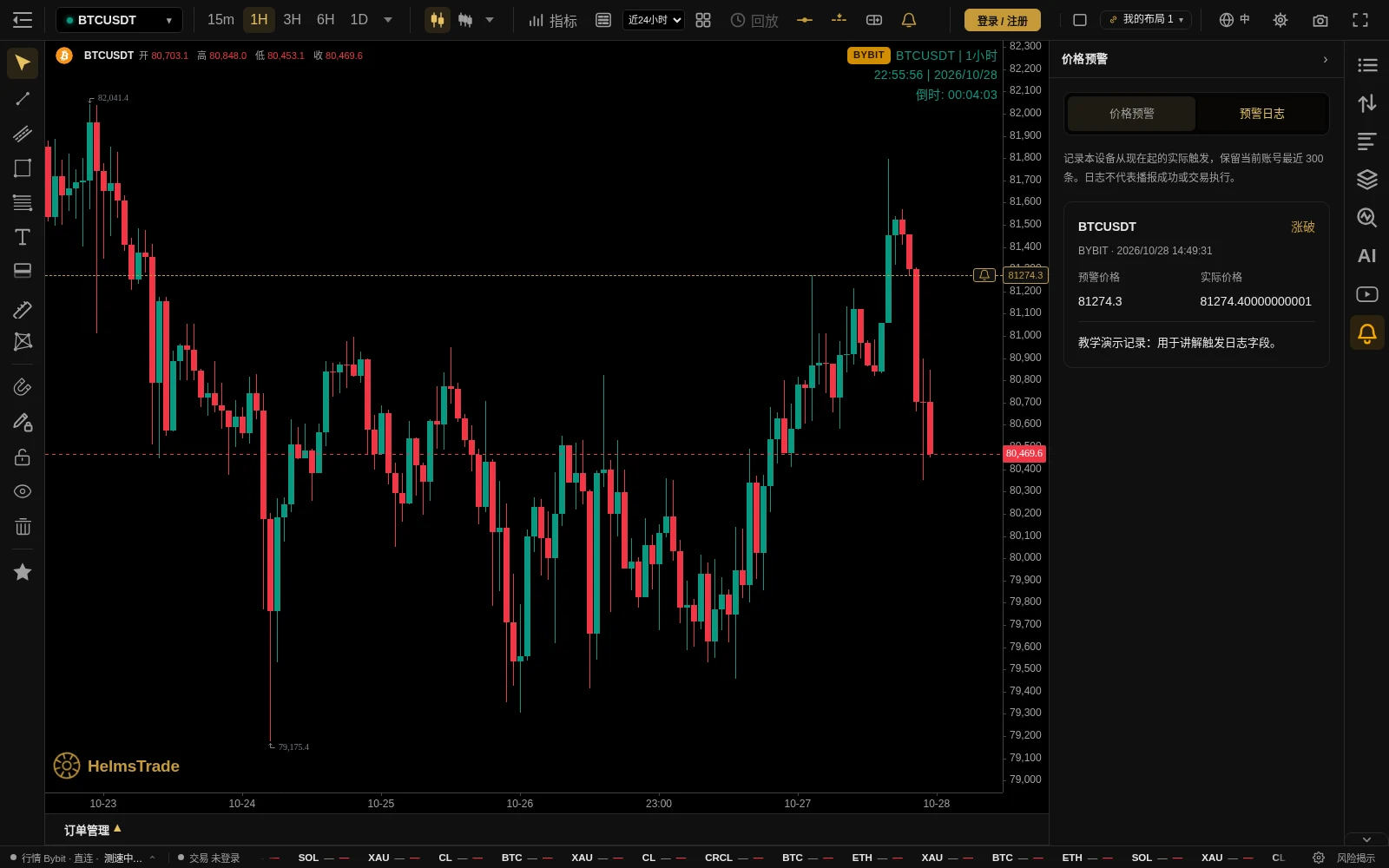1389x868 pixels.
Task: Open the AI assistant sidebar
Action: coord(1367,256)
